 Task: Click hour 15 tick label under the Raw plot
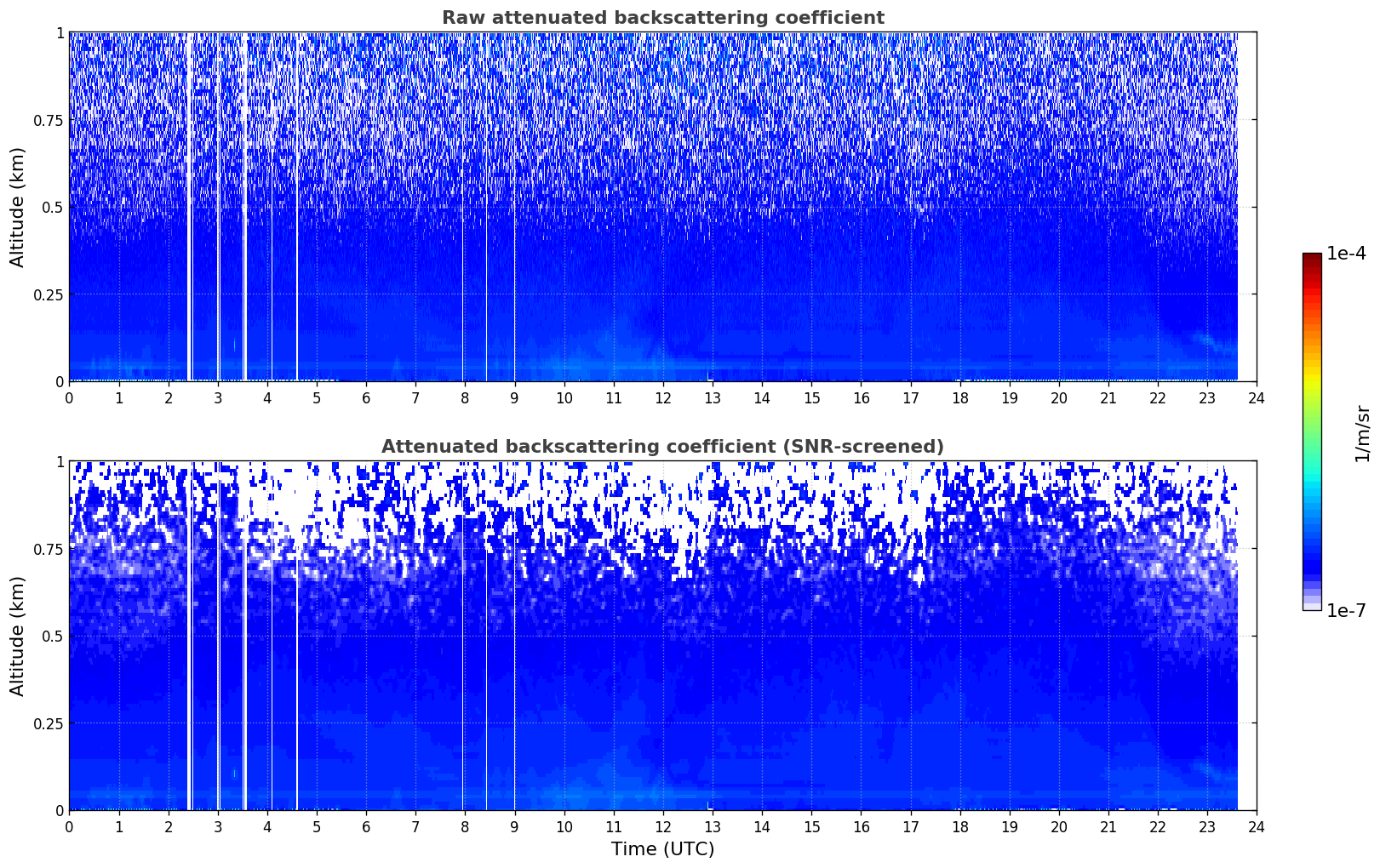pyautogui.click(x=811, y=397)
